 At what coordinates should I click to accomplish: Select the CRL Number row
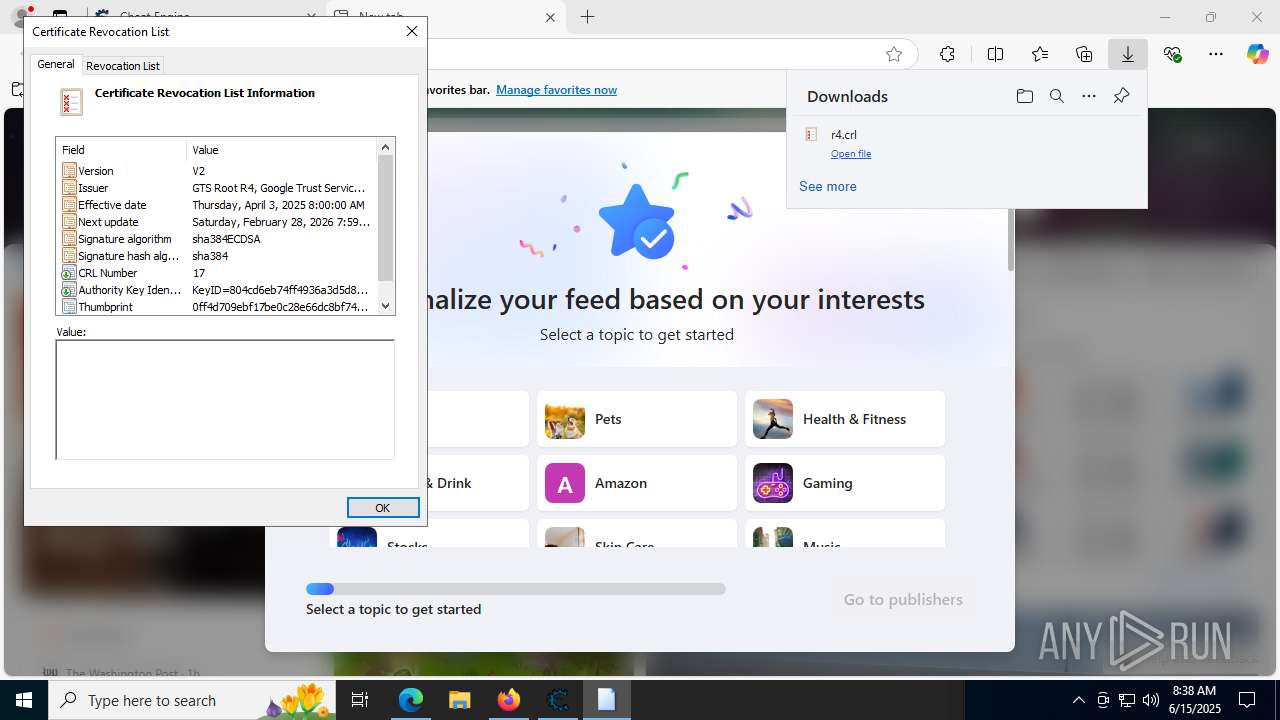click(217, 273)
